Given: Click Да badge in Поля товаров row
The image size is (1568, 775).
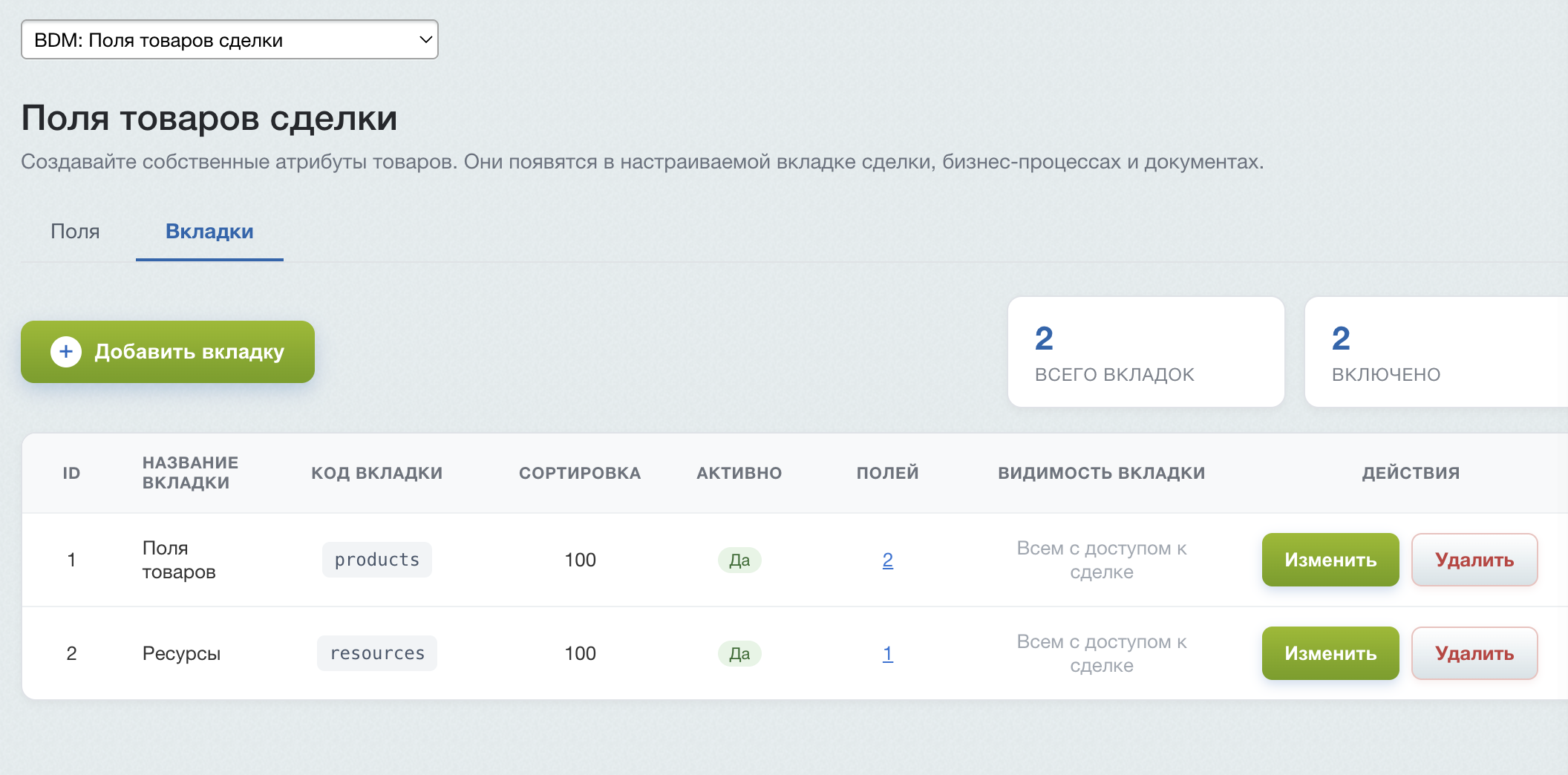Looking at the screenshot, I should [739, 560].
